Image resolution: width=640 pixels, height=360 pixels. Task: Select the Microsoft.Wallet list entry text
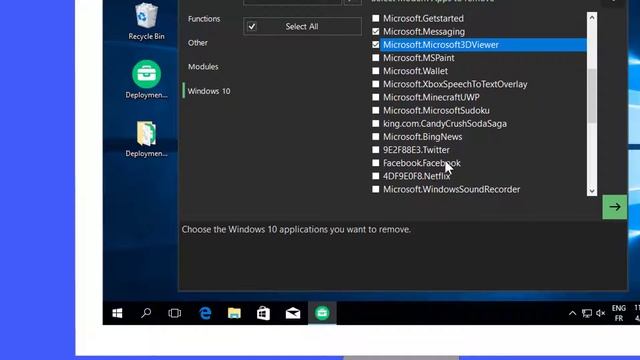pyautogui.click(x=415, y=71)
